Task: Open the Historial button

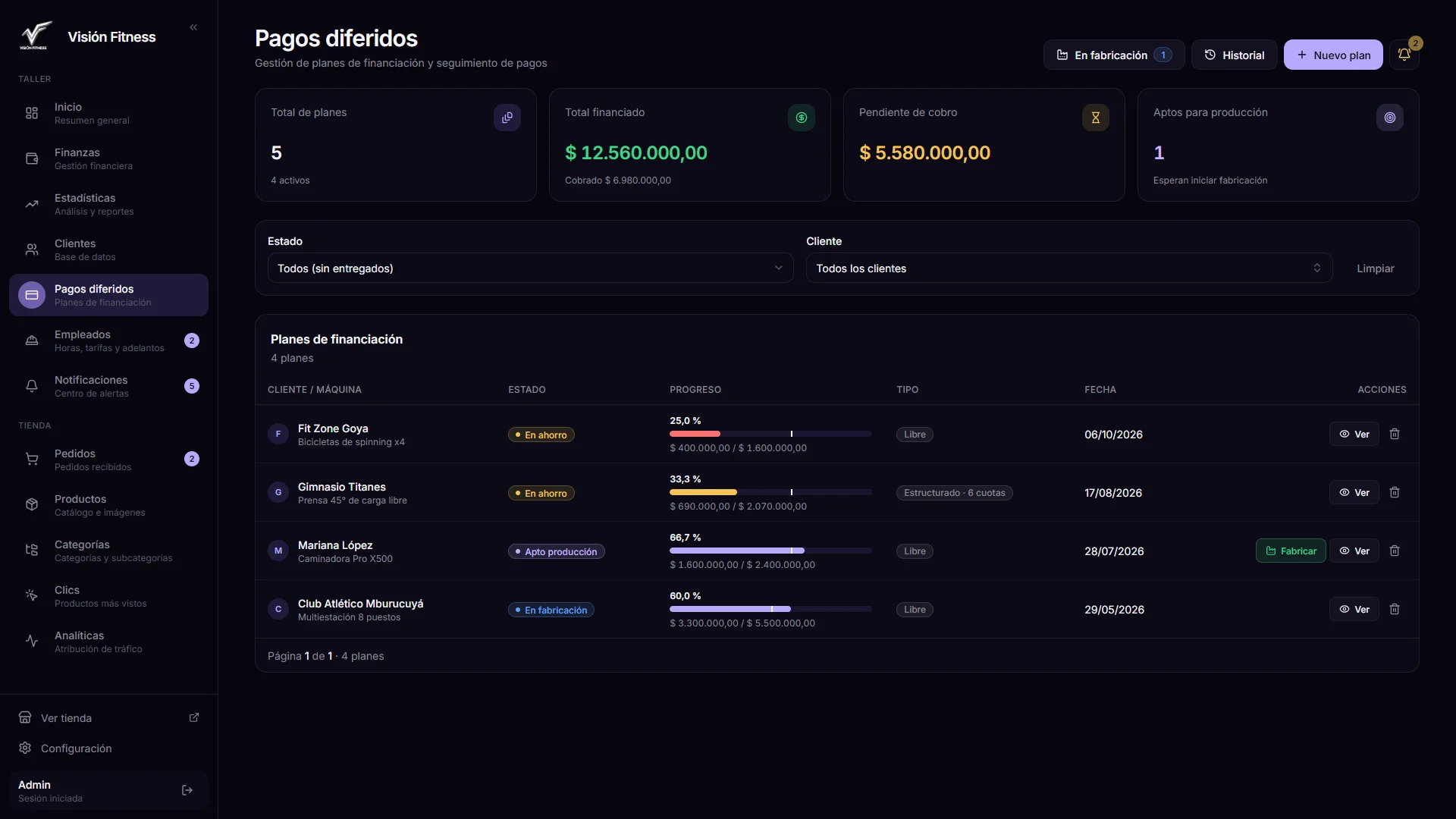Action: 1234,55
